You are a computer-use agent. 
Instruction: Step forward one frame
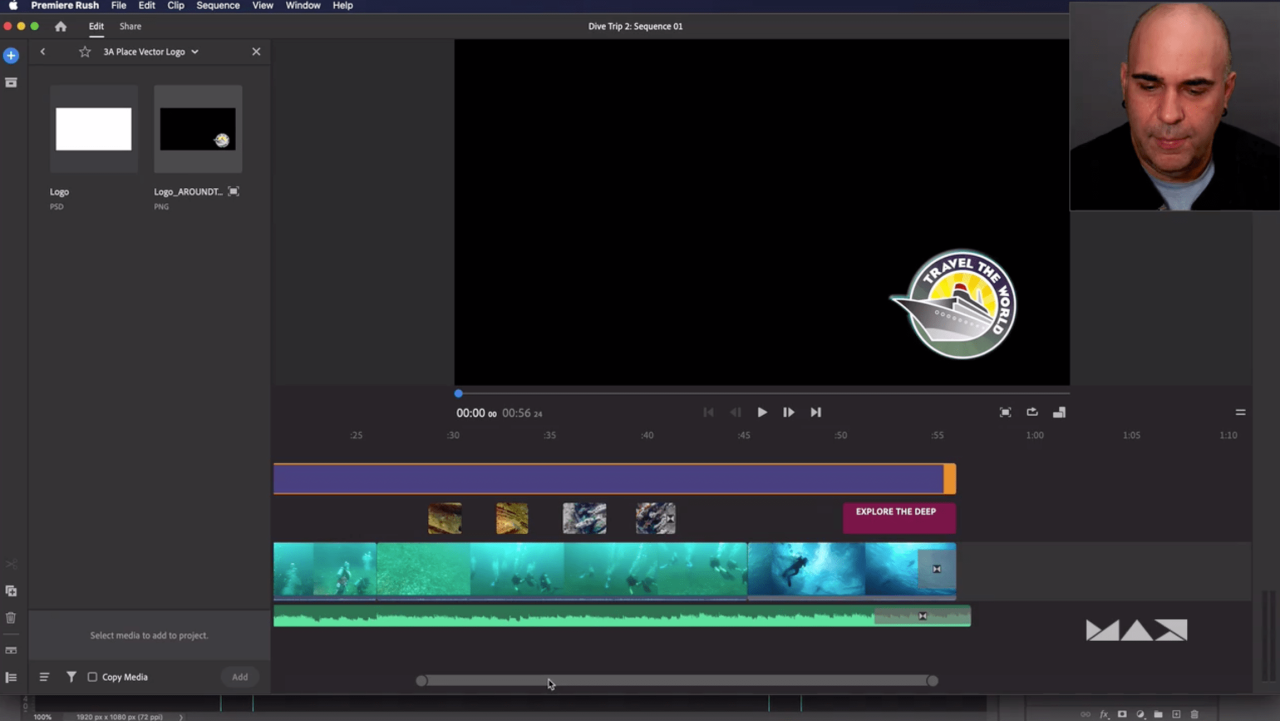click(x=788, y=412)
